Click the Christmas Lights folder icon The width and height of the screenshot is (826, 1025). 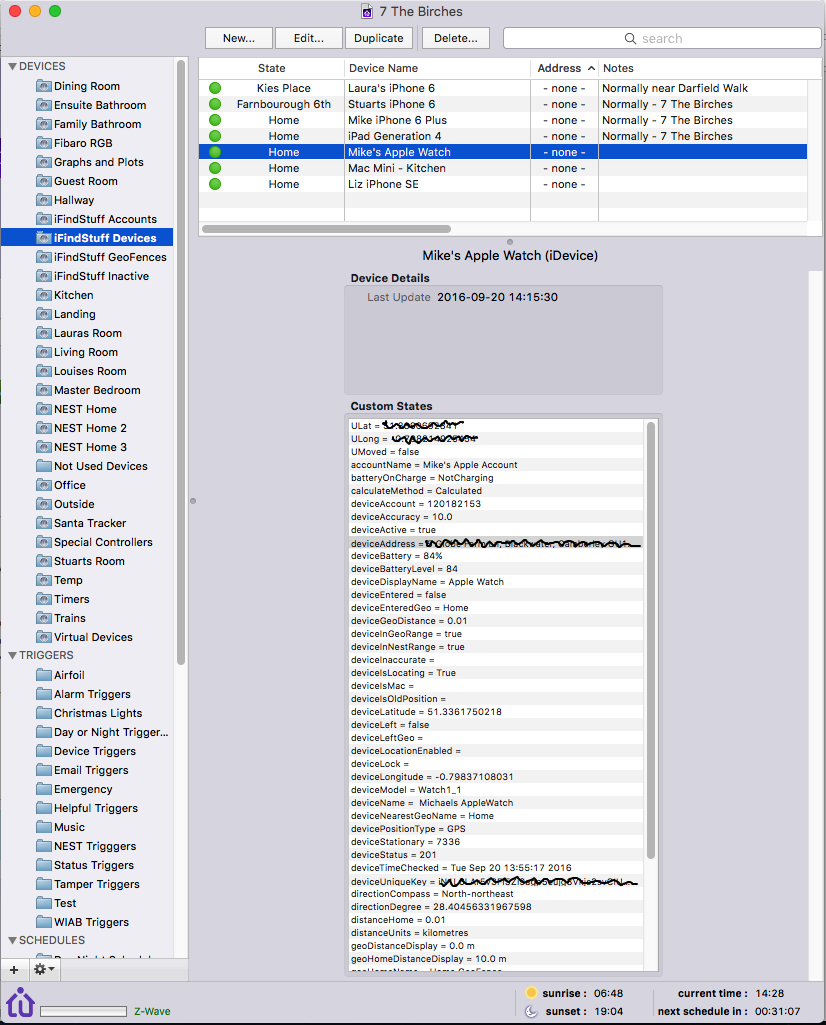44,713
